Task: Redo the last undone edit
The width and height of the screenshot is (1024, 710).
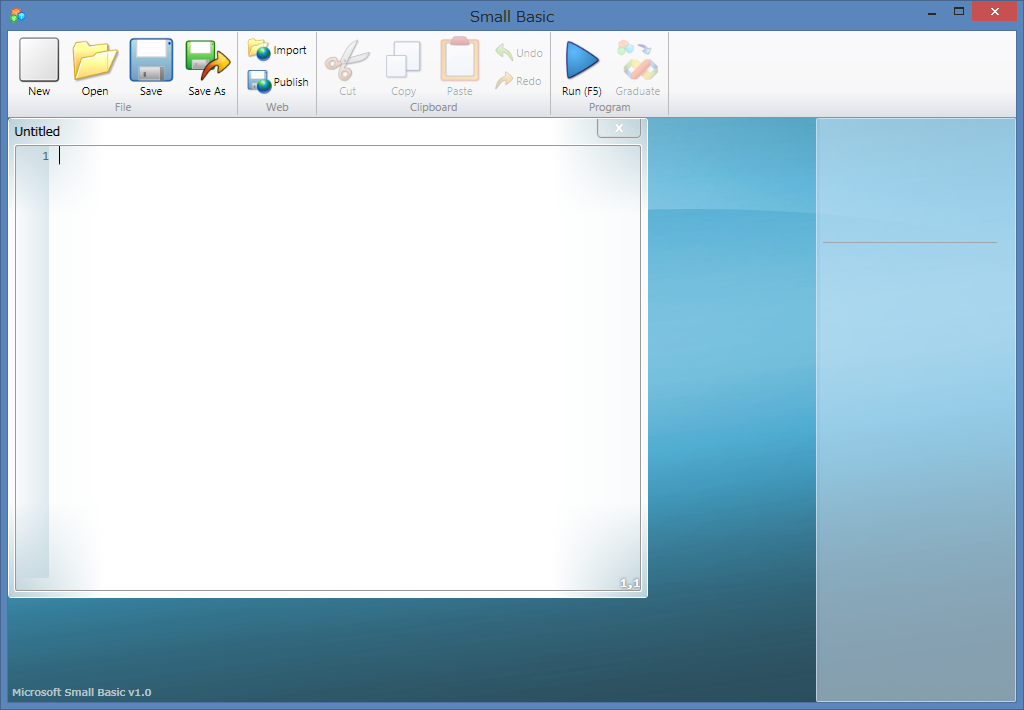Action: click(519, 81)
